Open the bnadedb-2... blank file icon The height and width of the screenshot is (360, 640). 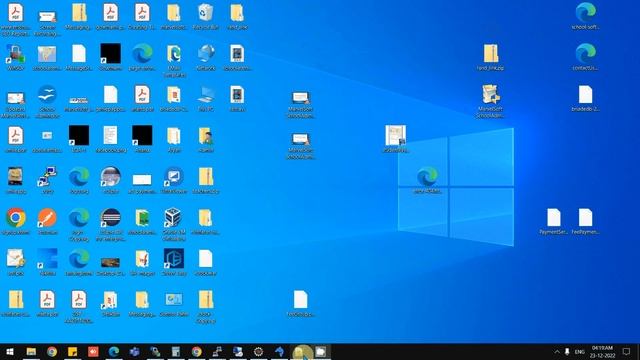click(585, 95)
